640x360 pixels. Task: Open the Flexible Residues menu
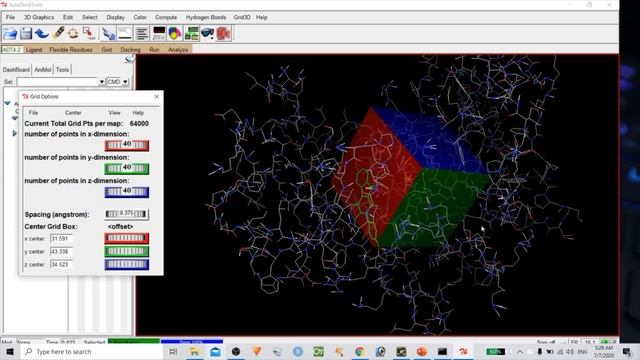[71, 49]
